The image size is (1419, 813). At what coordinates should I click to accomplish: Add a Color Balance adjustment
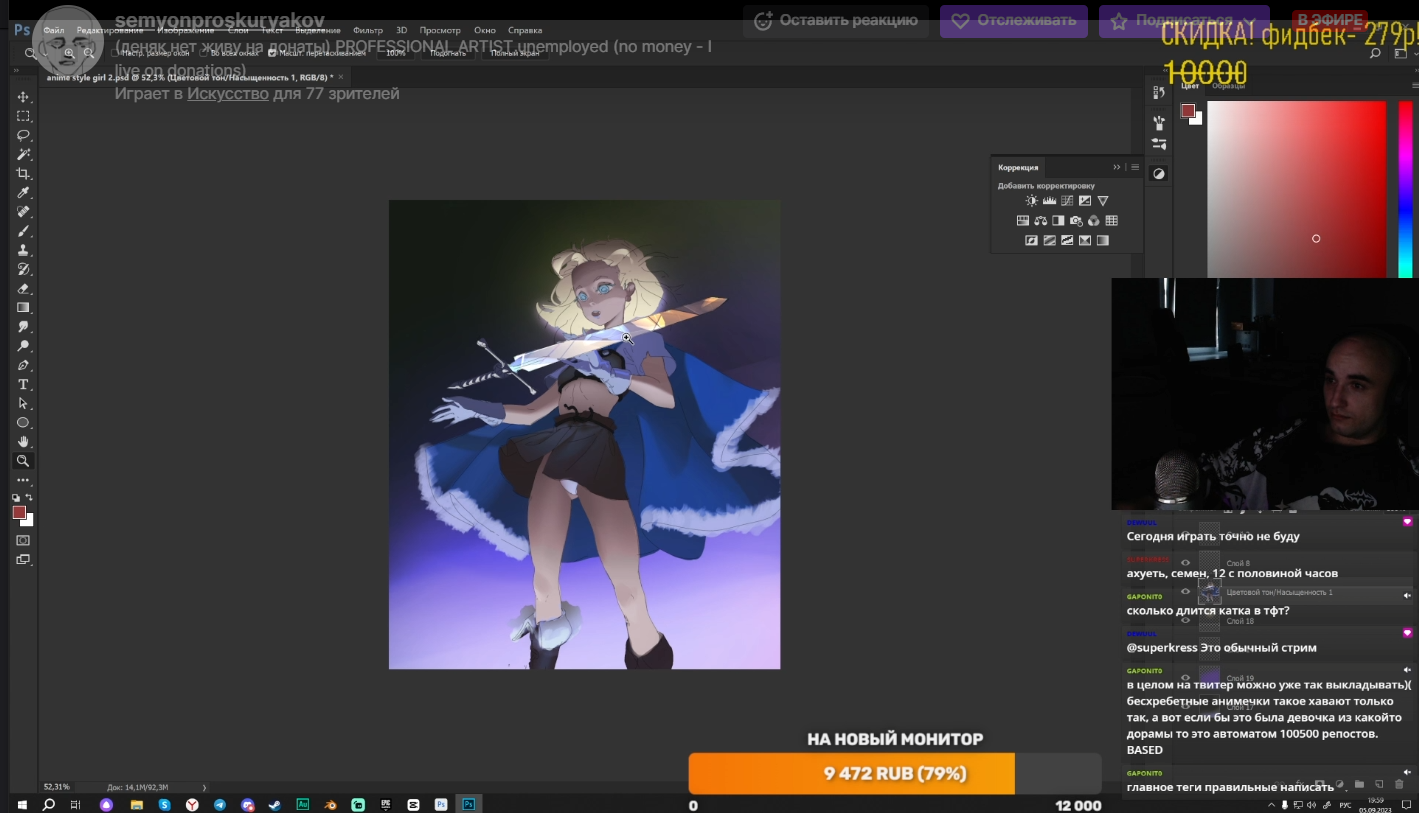point(1041,221)
